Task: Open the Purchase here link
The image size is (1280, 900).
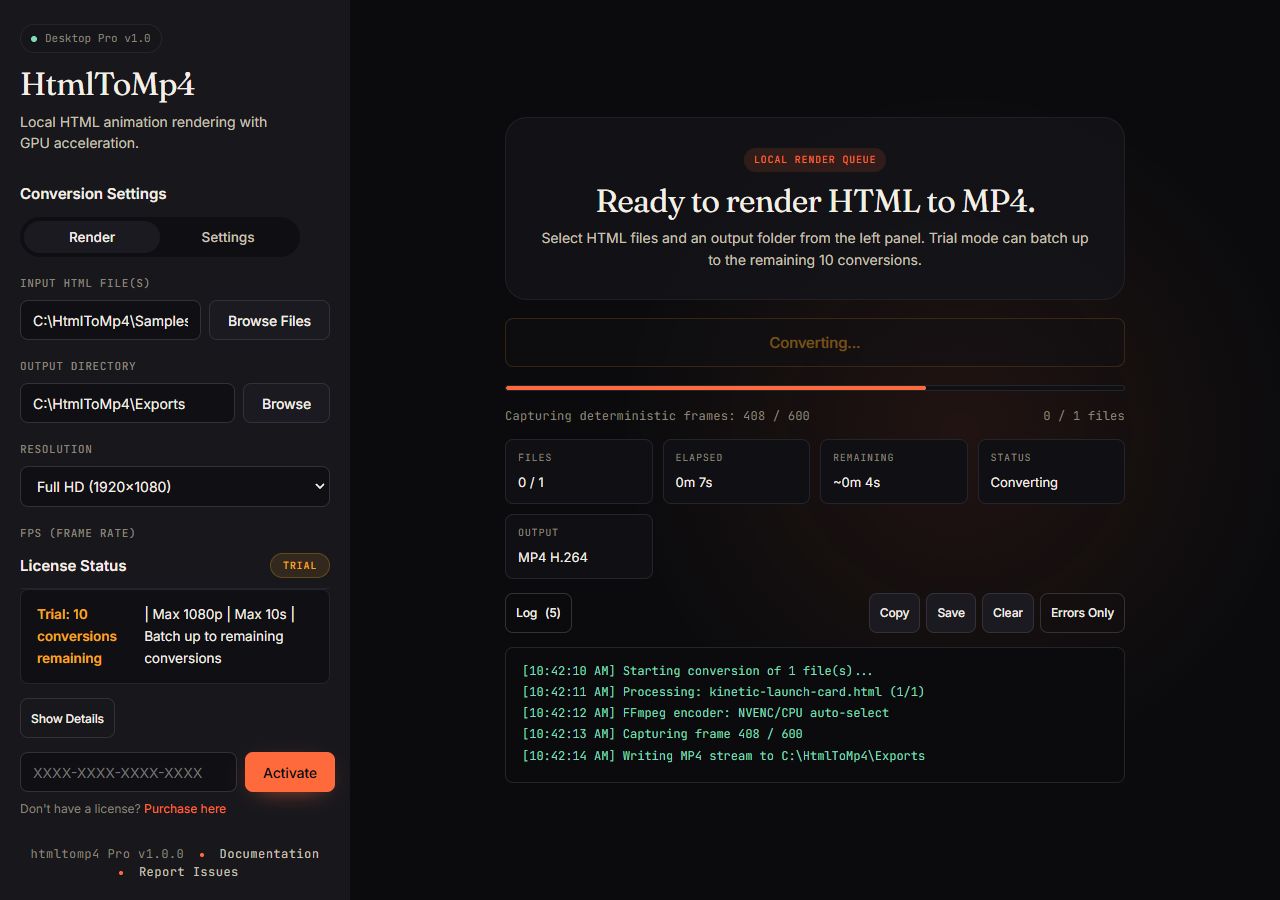Action: tap(185, 809)
